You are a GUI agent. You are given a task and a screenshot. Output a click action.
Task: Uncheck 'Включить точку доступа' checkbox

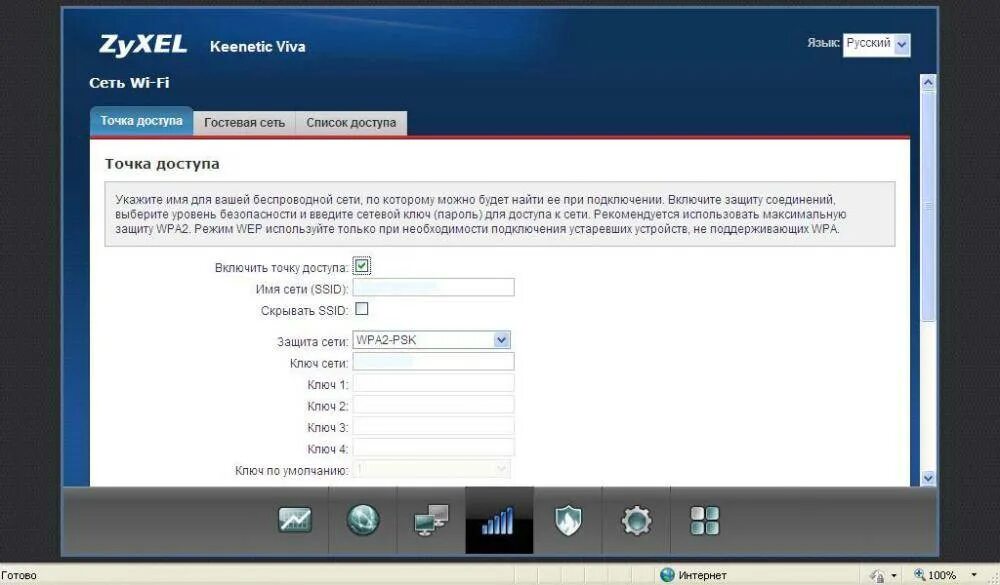[362, 266]
